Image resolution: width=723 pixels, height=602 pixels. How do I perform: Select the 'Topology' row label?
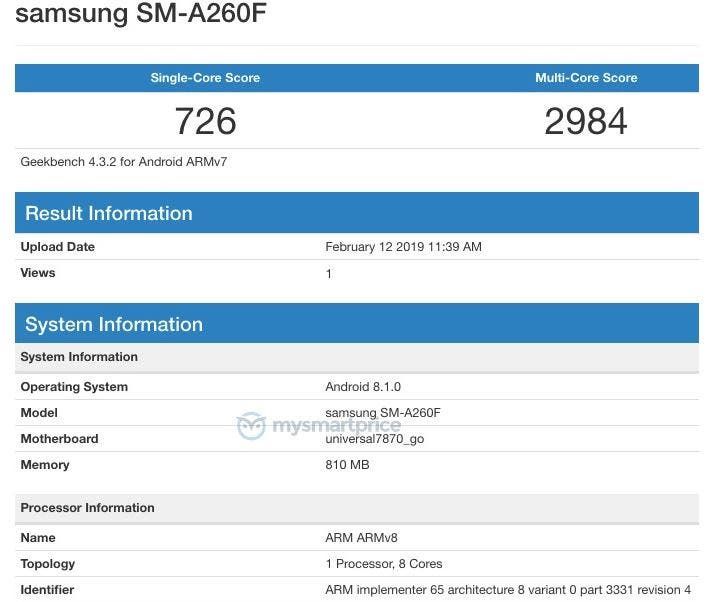click(47, 564)
